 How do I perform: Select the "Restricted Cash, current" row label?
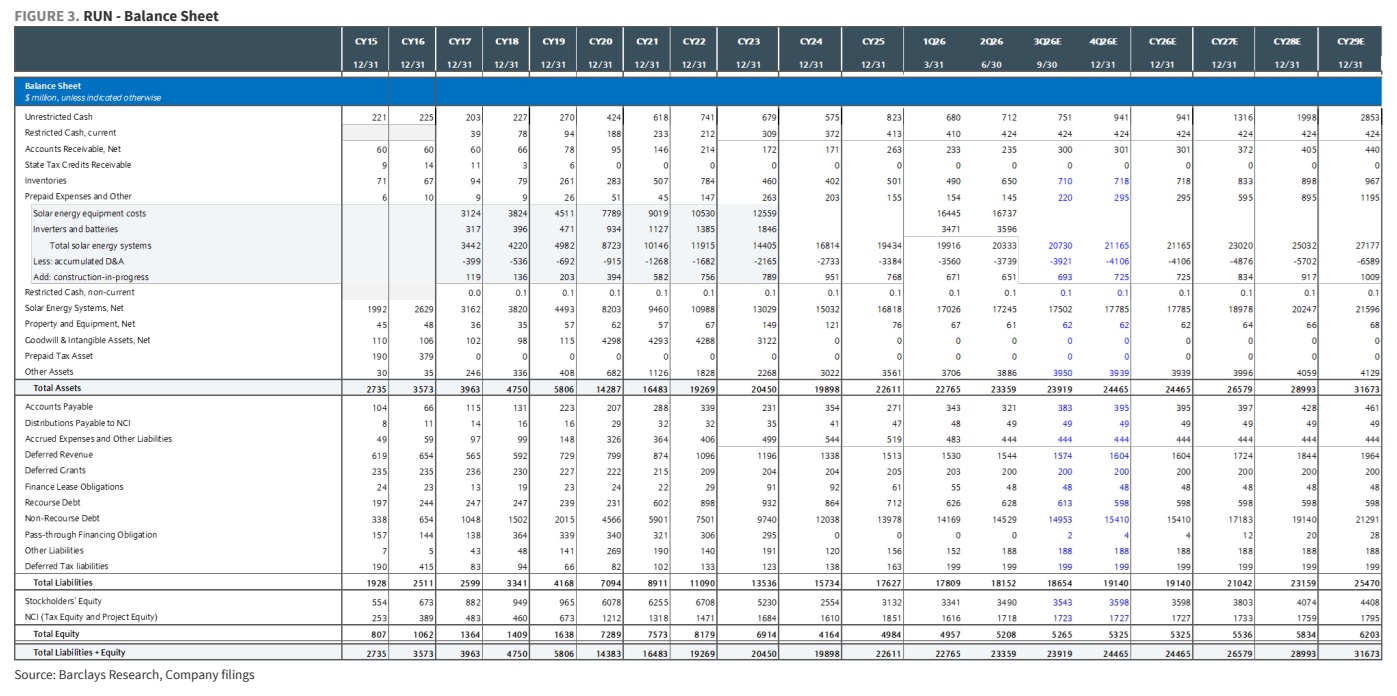70,133
